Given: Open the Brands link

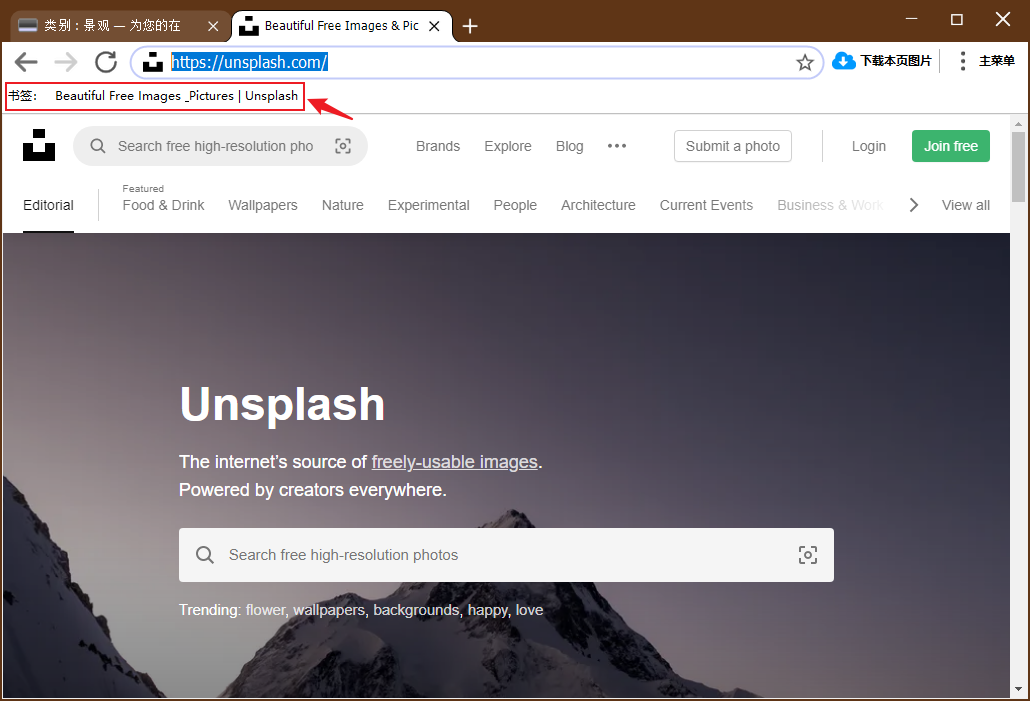Looking at the screenshot, I should click(438, 146).
